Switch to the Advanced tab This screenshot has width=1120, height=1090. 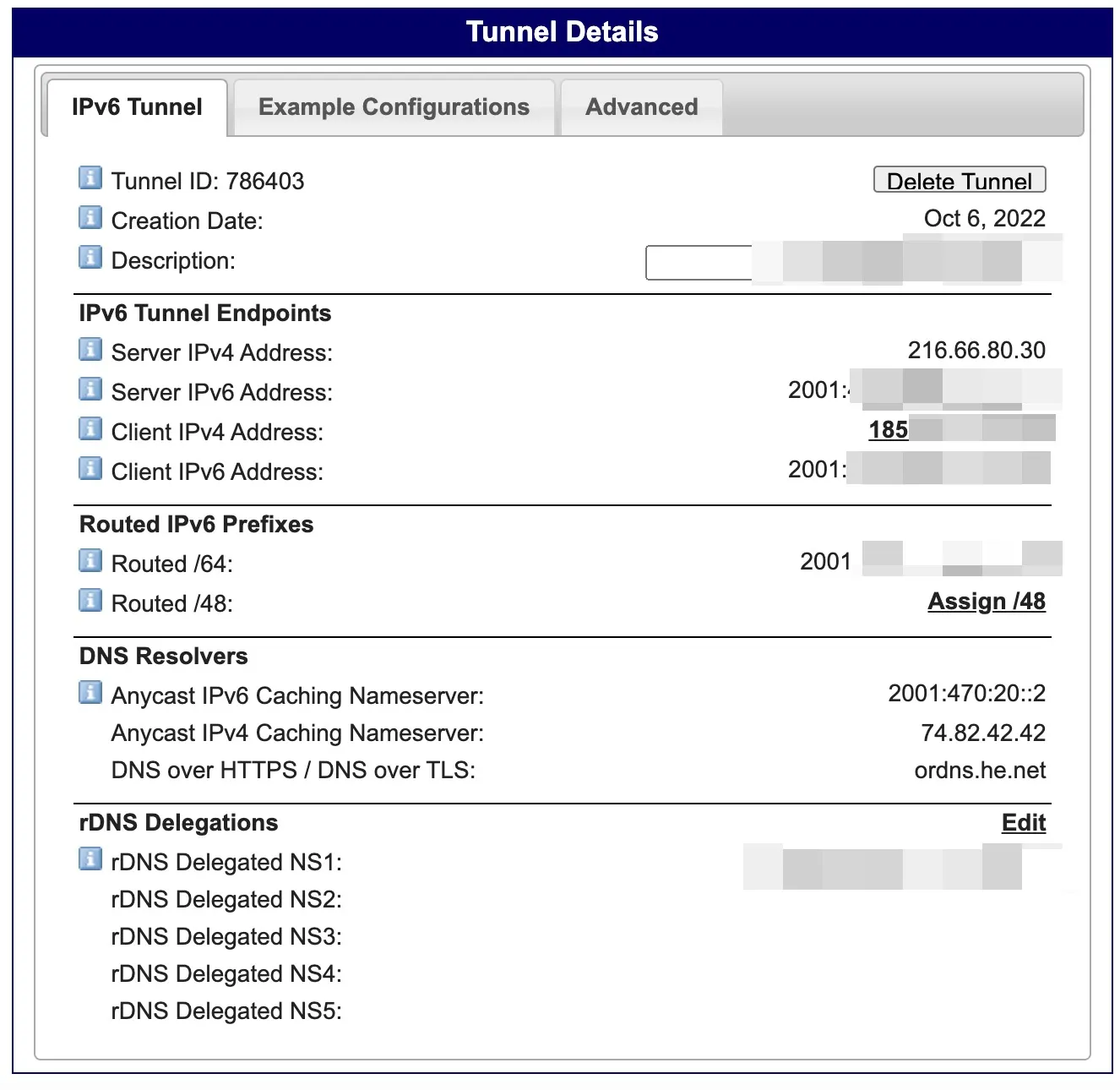click(641, 107)
